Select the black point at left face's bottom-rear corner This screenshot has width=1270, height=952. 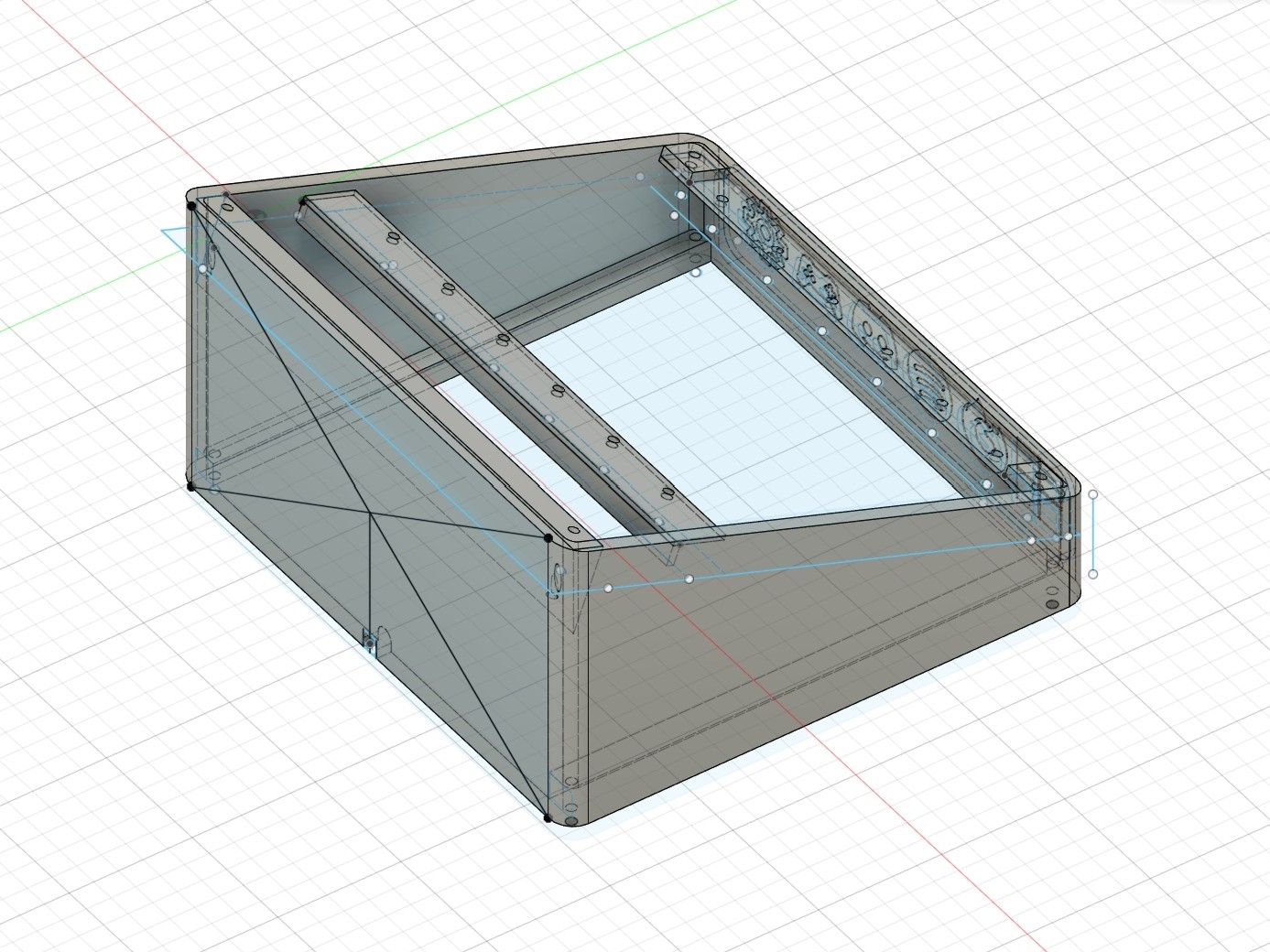[x=190, y=486]
